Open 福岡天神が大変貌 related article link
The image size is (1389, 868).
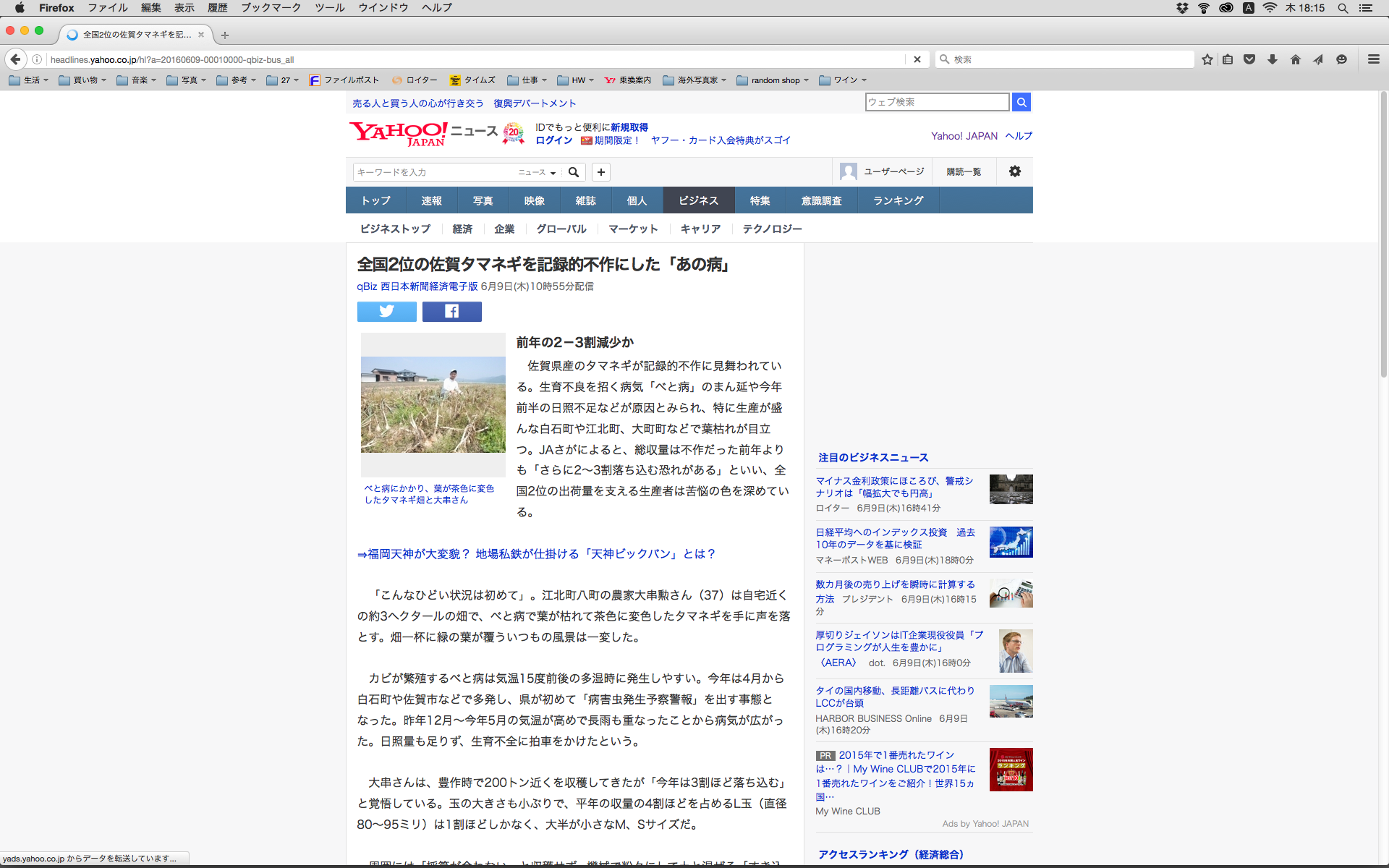click(536, 553)
